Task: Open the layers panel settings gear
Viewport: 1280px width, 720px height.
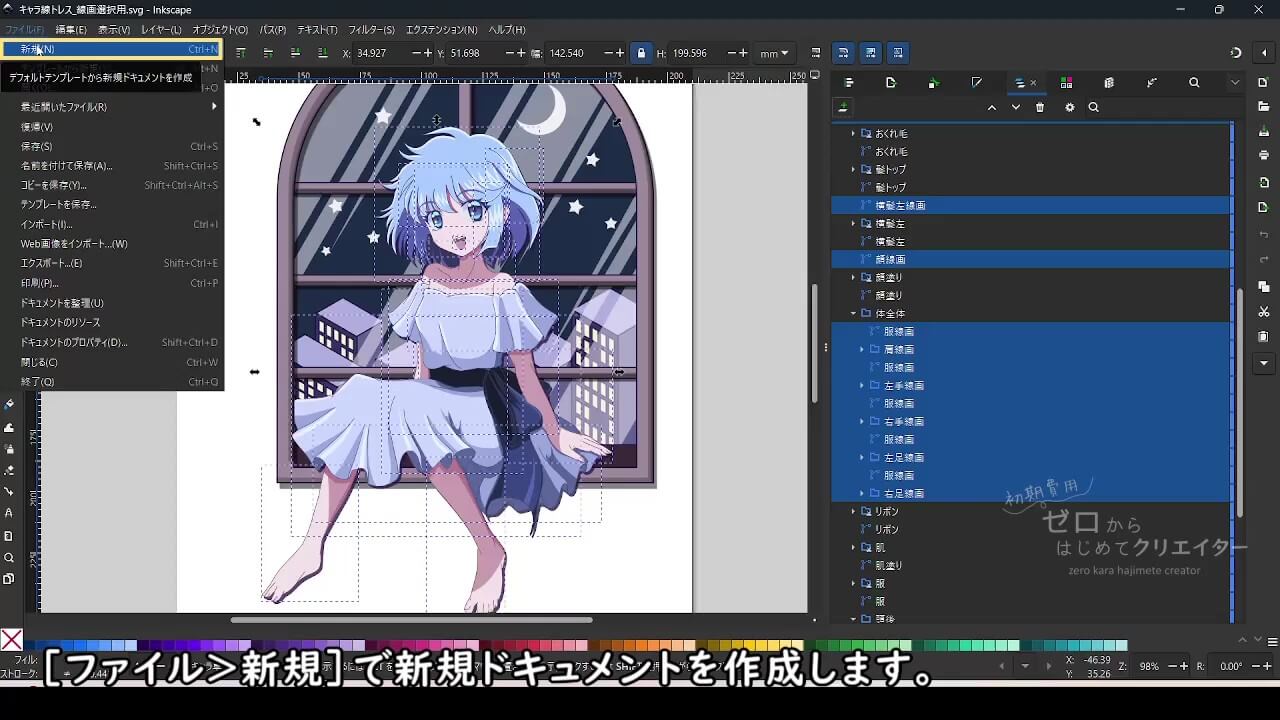Action: point(1069,108)
